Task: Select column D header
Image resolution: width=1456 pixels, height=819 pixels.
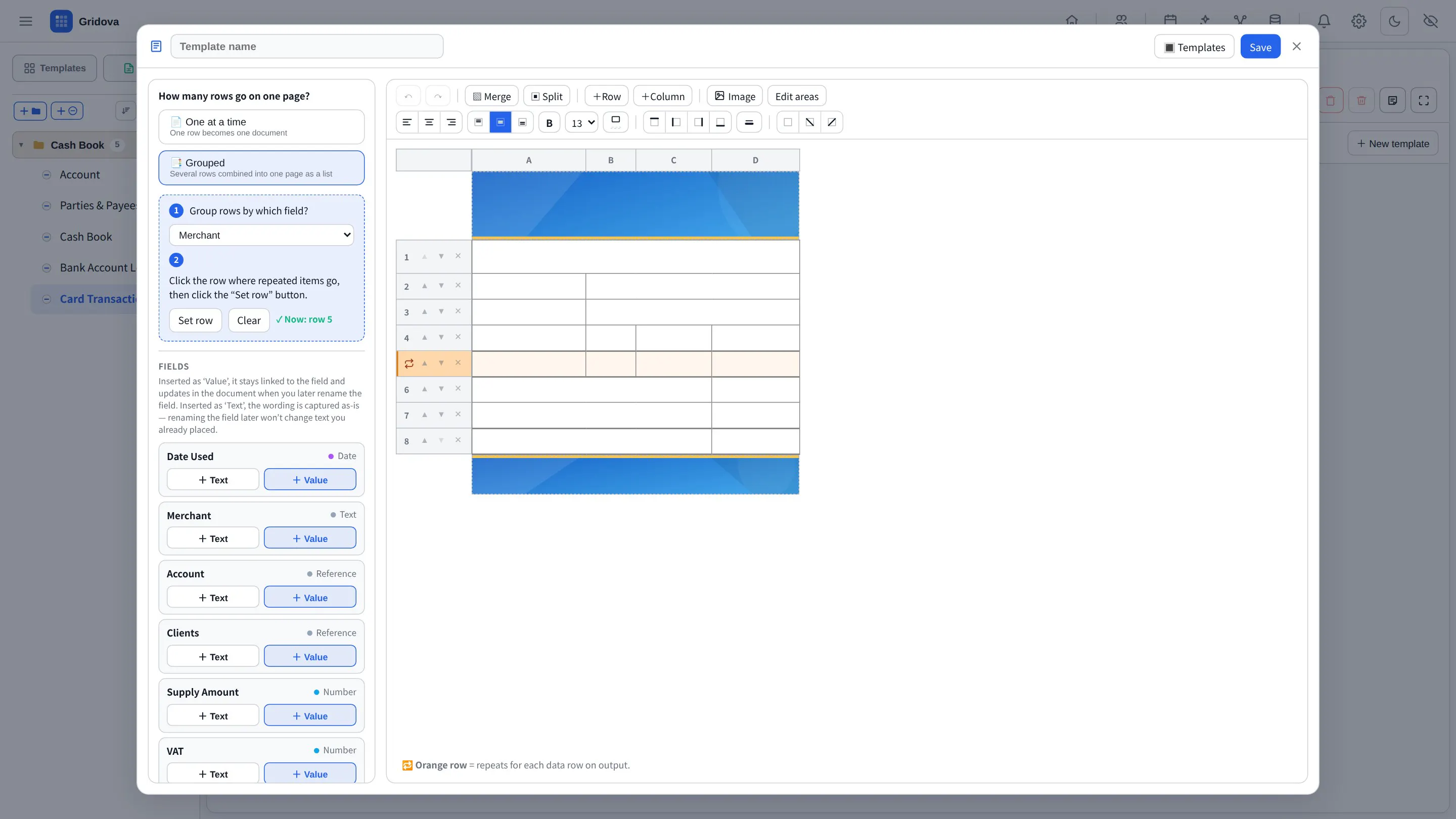Action: [755, 160]
